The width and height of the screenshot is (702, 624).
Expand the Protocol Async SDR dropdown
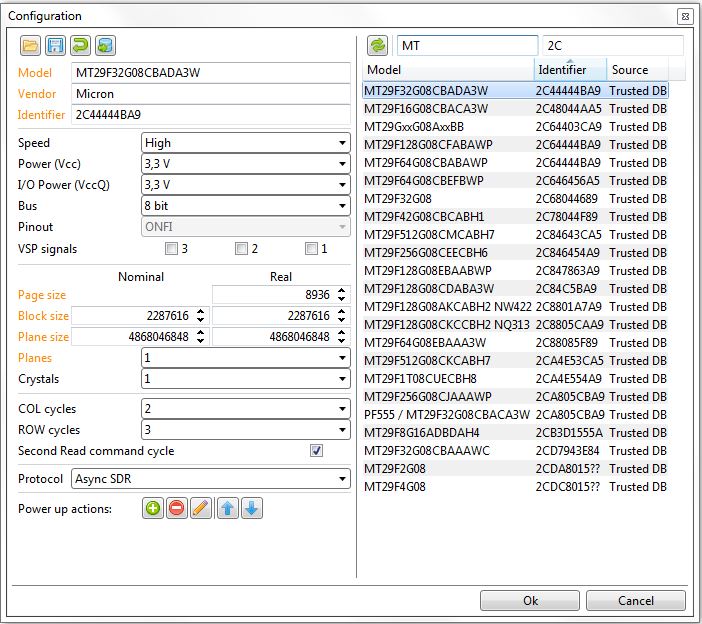(x=211, y=479)
